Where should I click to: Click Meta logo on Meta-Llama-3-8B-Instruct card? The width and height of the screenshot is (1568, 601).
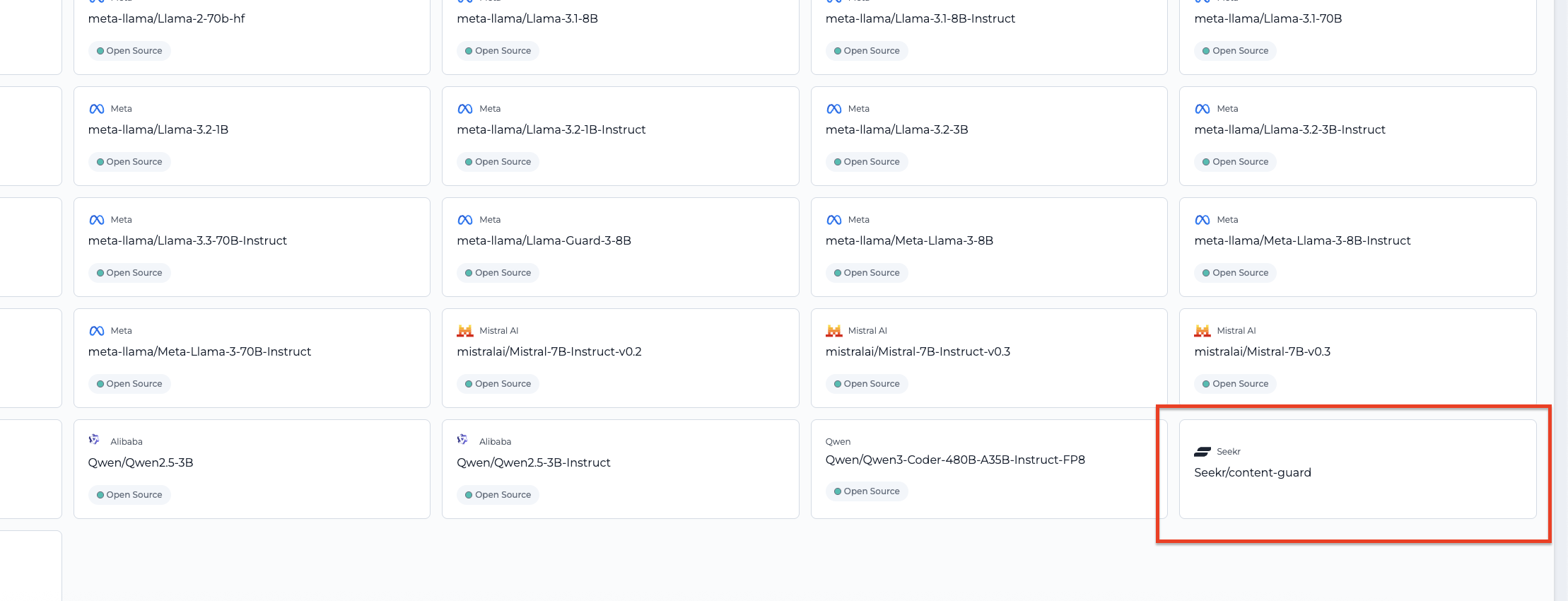1203,220
